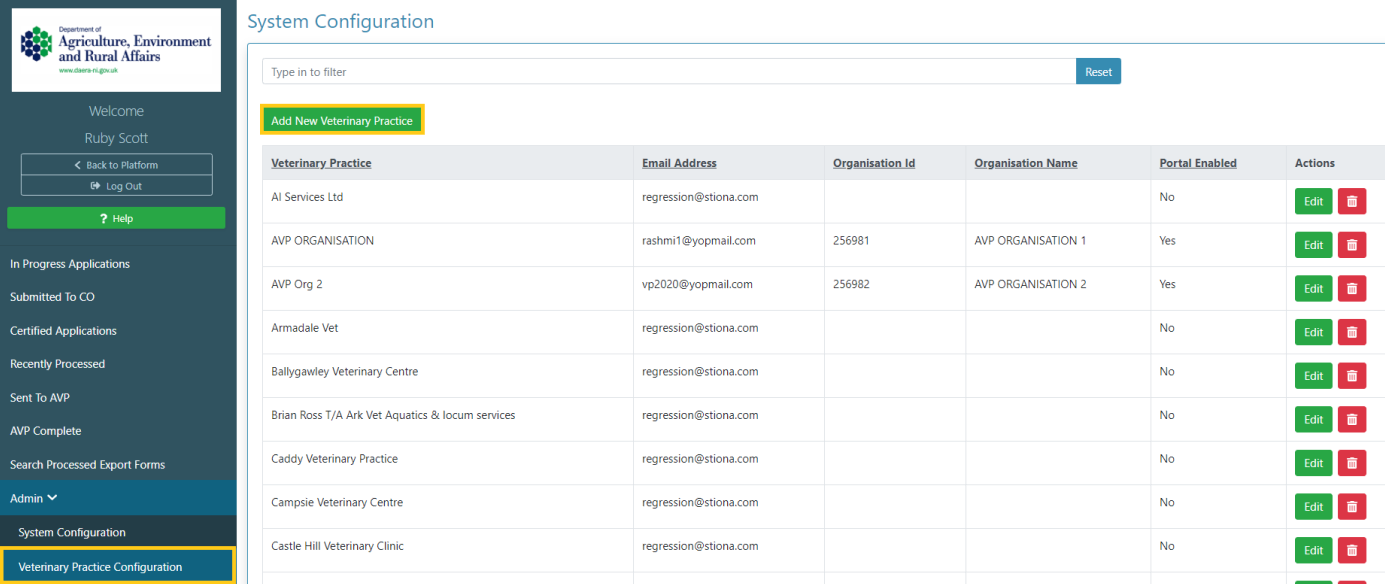Click Ballygawley Veterinary Centre name
This screenshot has height=584, width=1385.
click(345, 371)
